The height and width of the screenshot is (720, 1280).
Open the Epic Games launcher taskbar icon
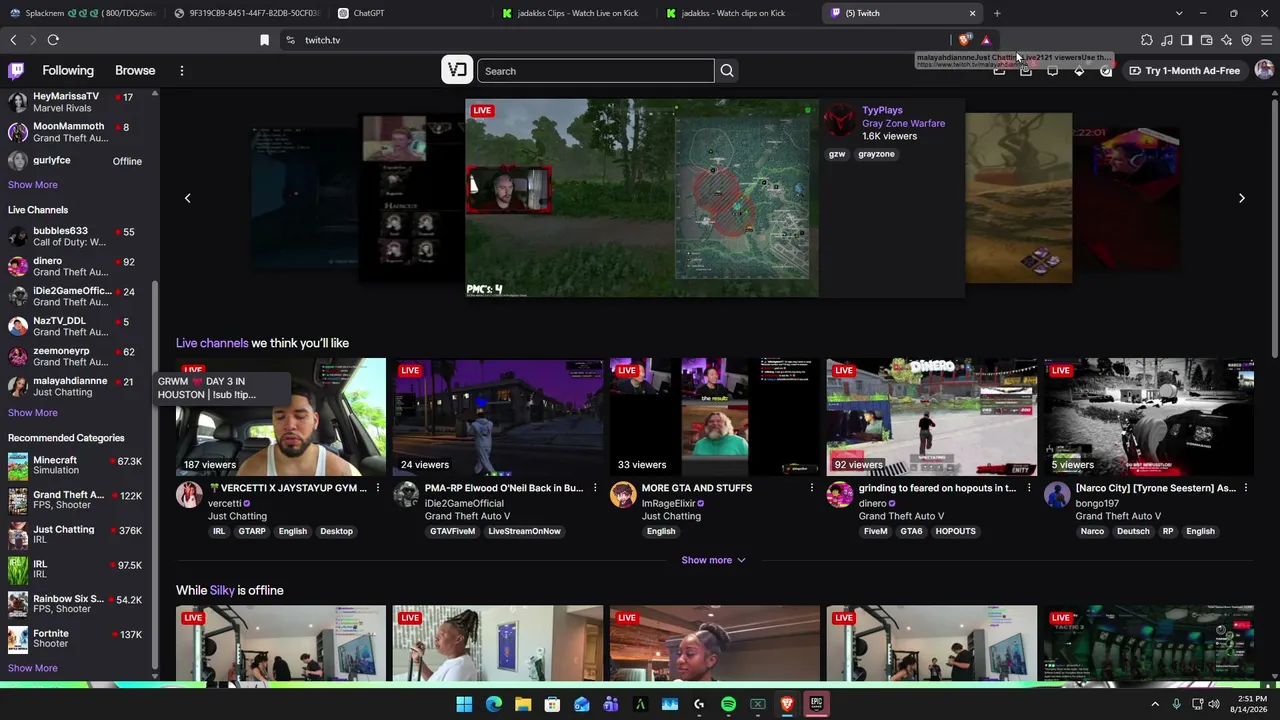tap(817, 704)
